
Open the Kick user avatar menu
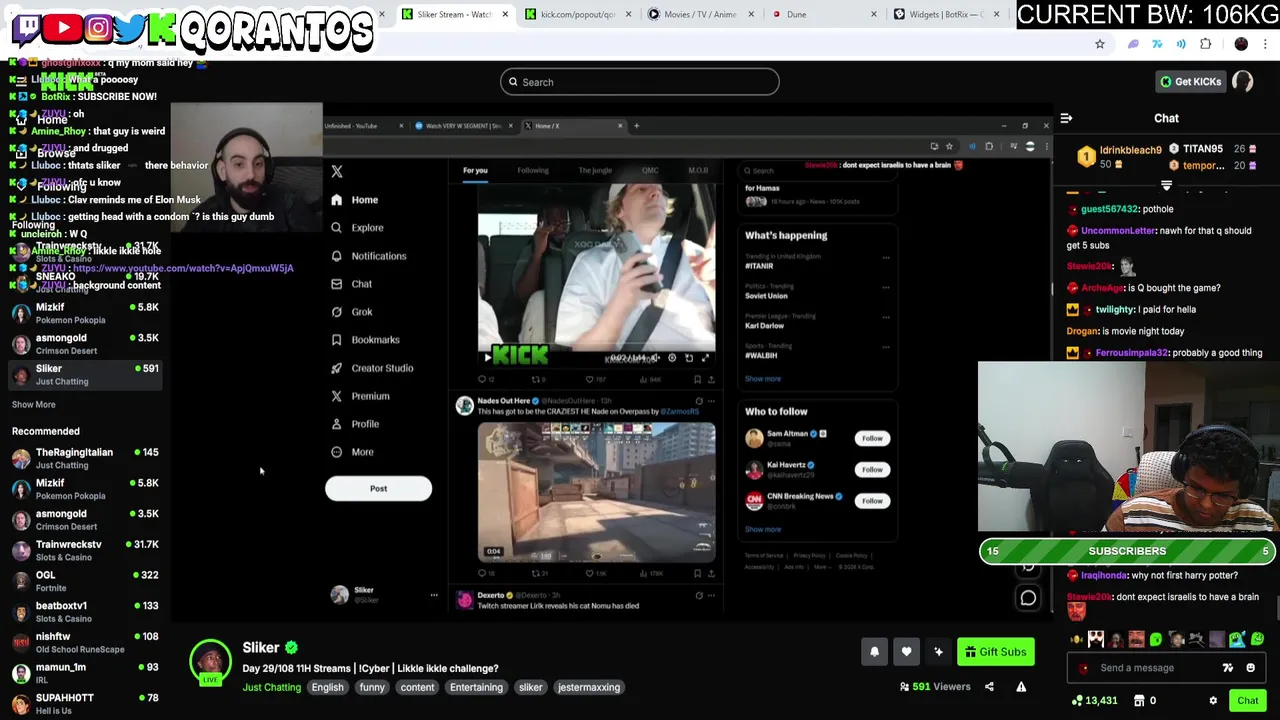pyautogui.click(x=1243, y=82)
